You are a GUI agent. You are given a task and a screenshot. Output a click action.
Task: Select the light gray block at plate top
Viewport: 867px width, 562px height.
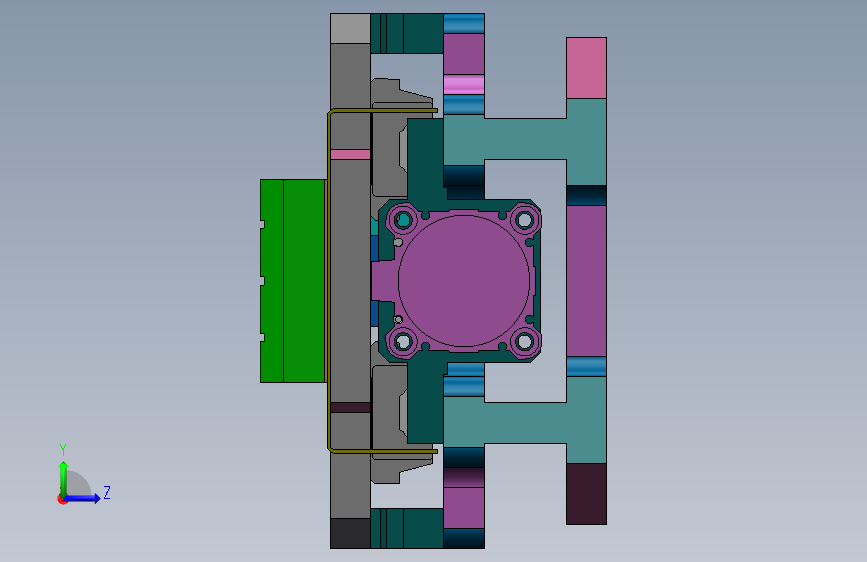pyautogui.click(x=350, y=29)
